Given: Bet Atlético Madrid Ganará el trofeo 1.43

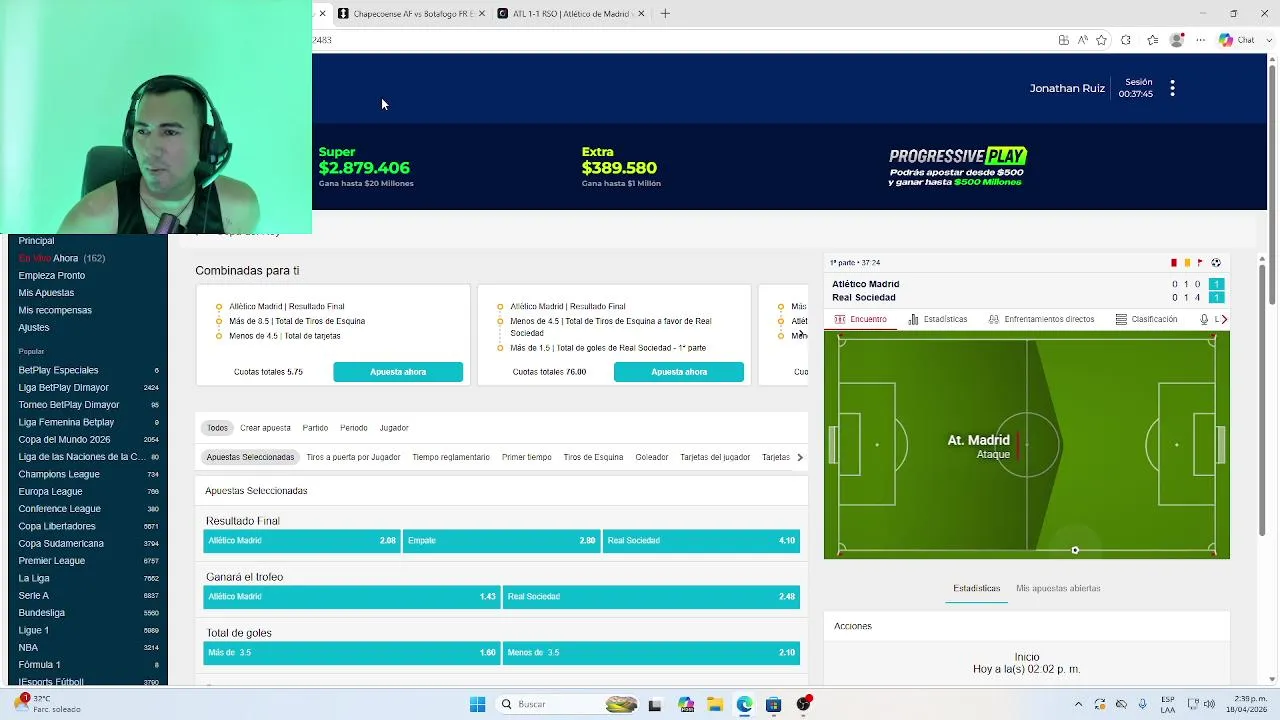Looking at the screenshot, I should [x=352, y=597].
